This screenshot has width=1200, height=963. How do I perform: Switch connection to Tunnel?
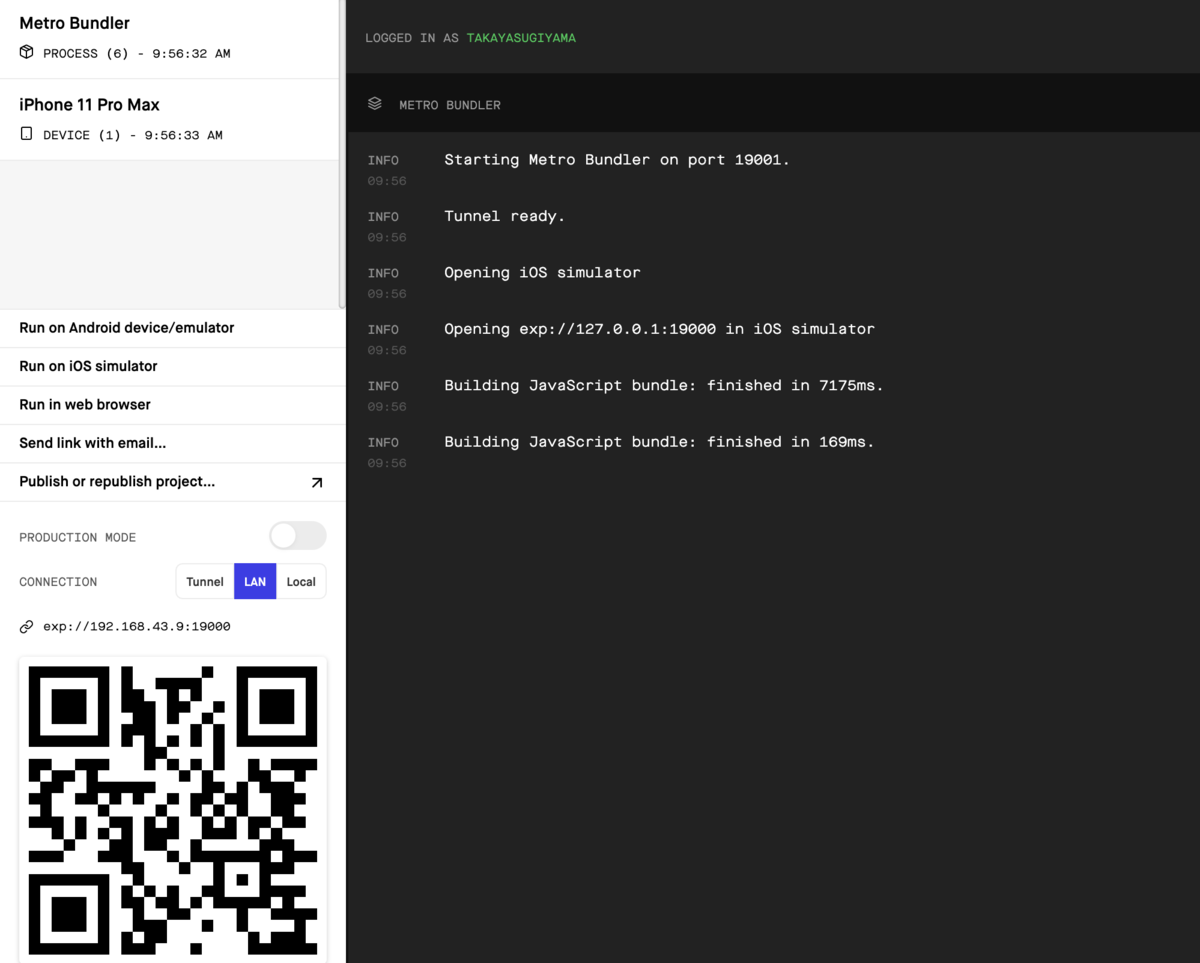pyautogui.click(x=205, y=581)
